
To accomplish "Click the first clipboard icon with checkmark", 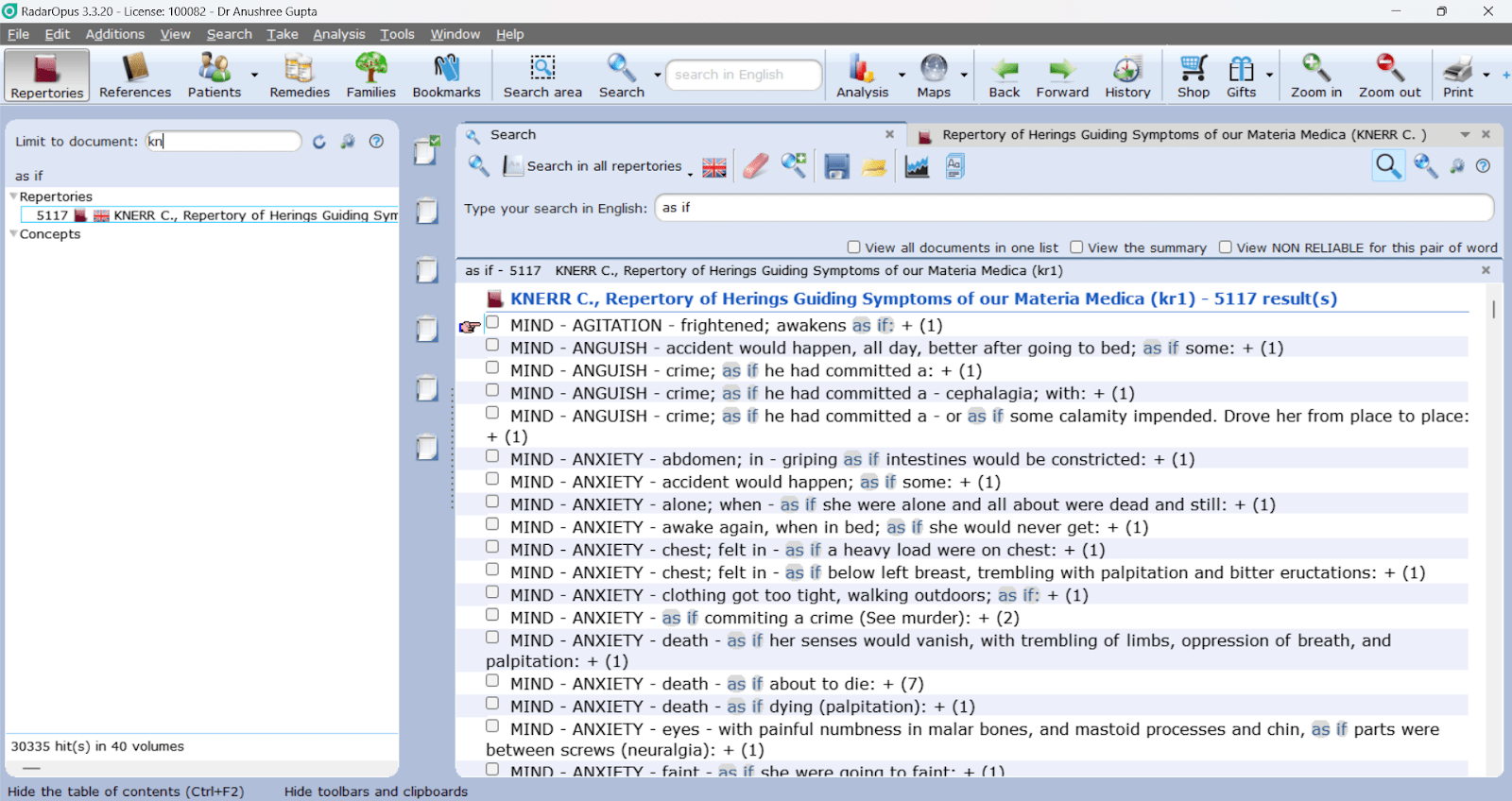I will (x=427, y=149).
